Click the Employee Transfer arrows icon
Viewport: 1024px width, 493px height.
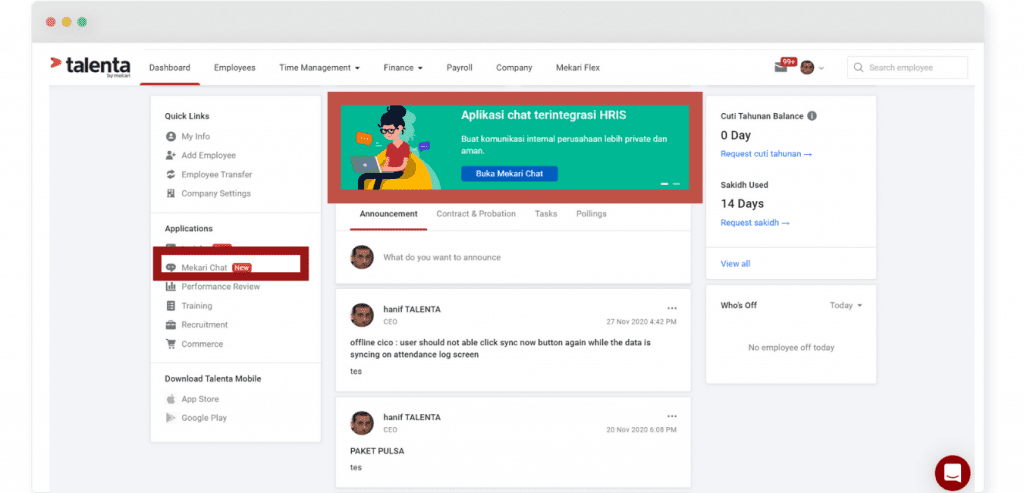click(171, 174)
